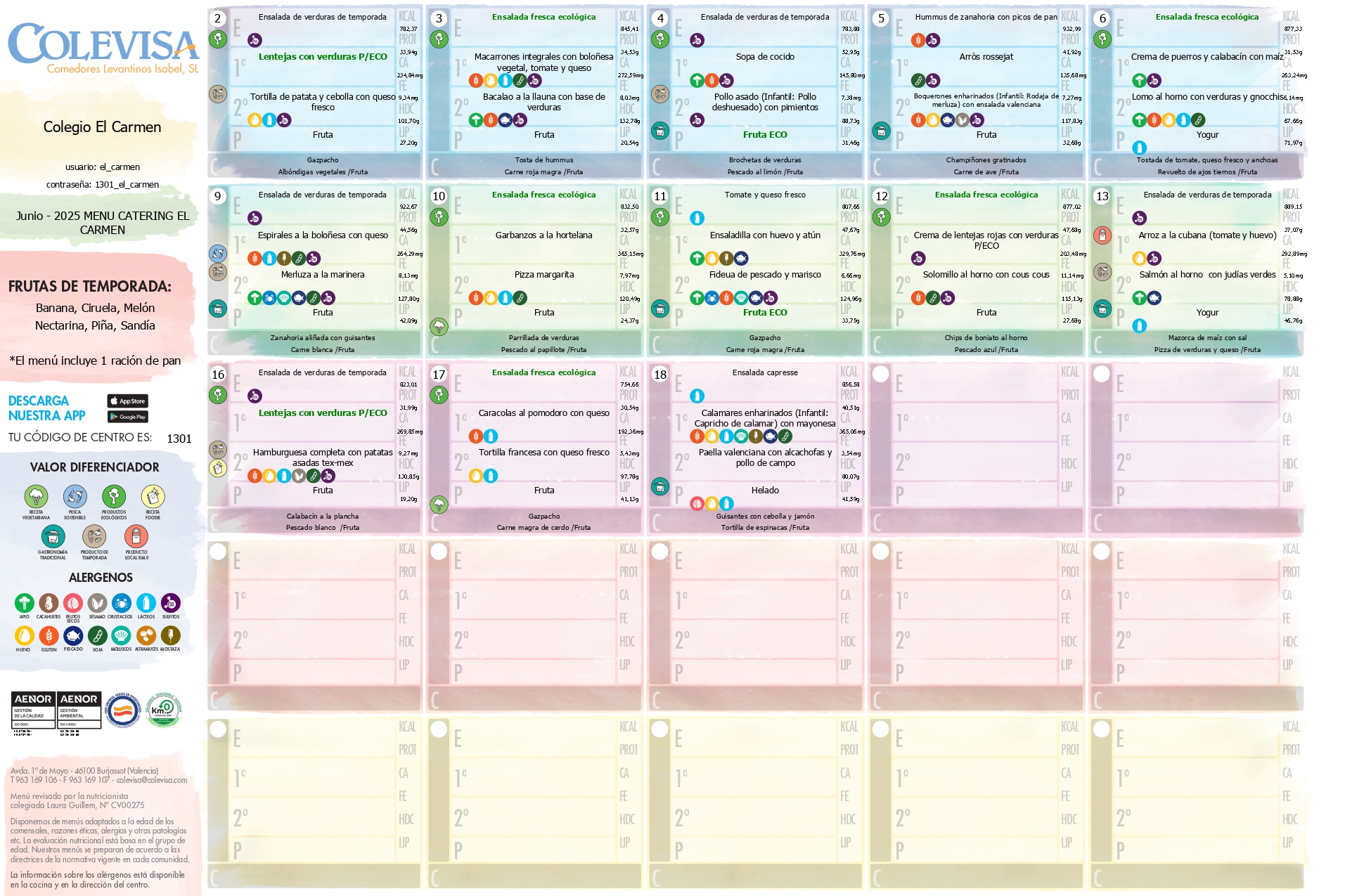Click 'Pizza margarita' on day 10
Screen dimensions: 1371x896
[544, 275]
